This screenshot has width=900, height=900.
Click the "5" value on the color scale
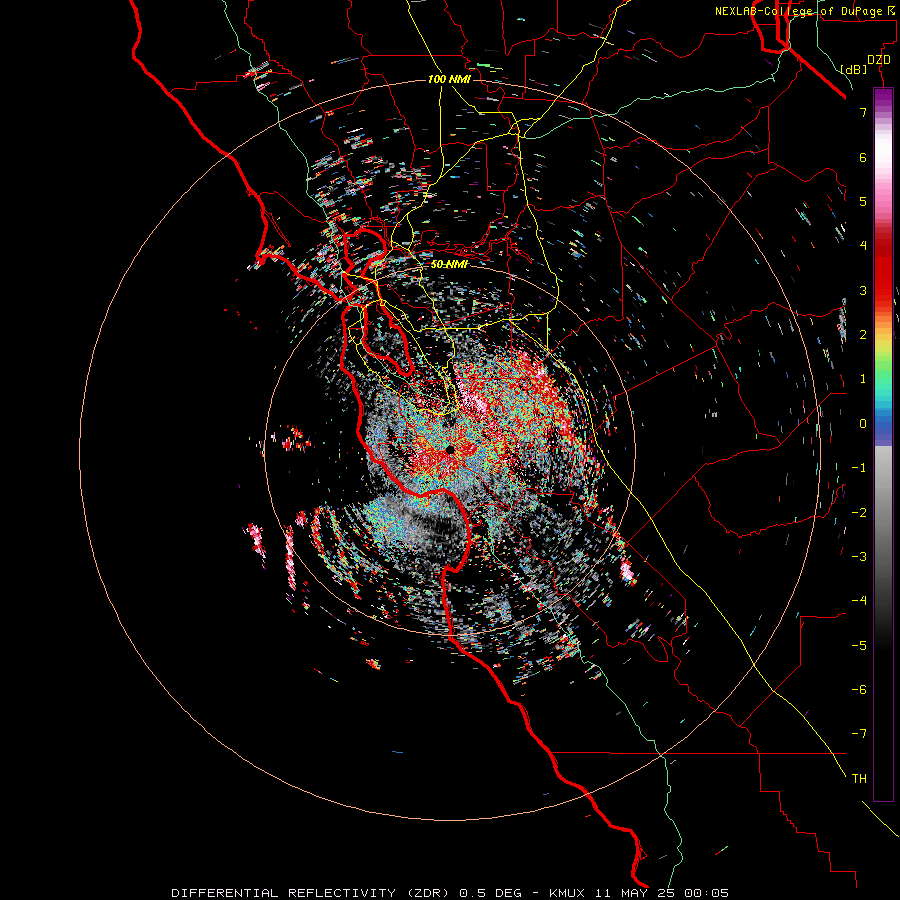point(863,201)
